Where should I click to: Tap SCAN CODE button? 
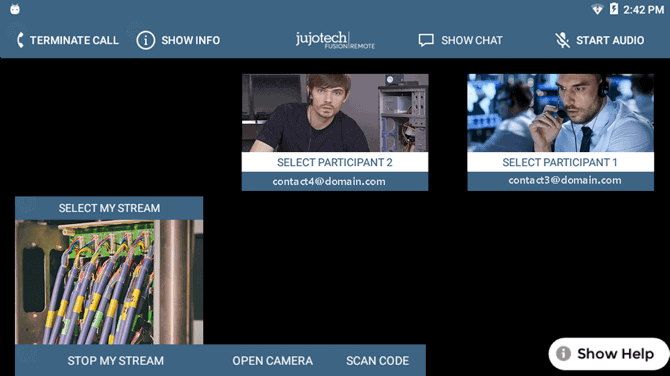tap(377, 361)
